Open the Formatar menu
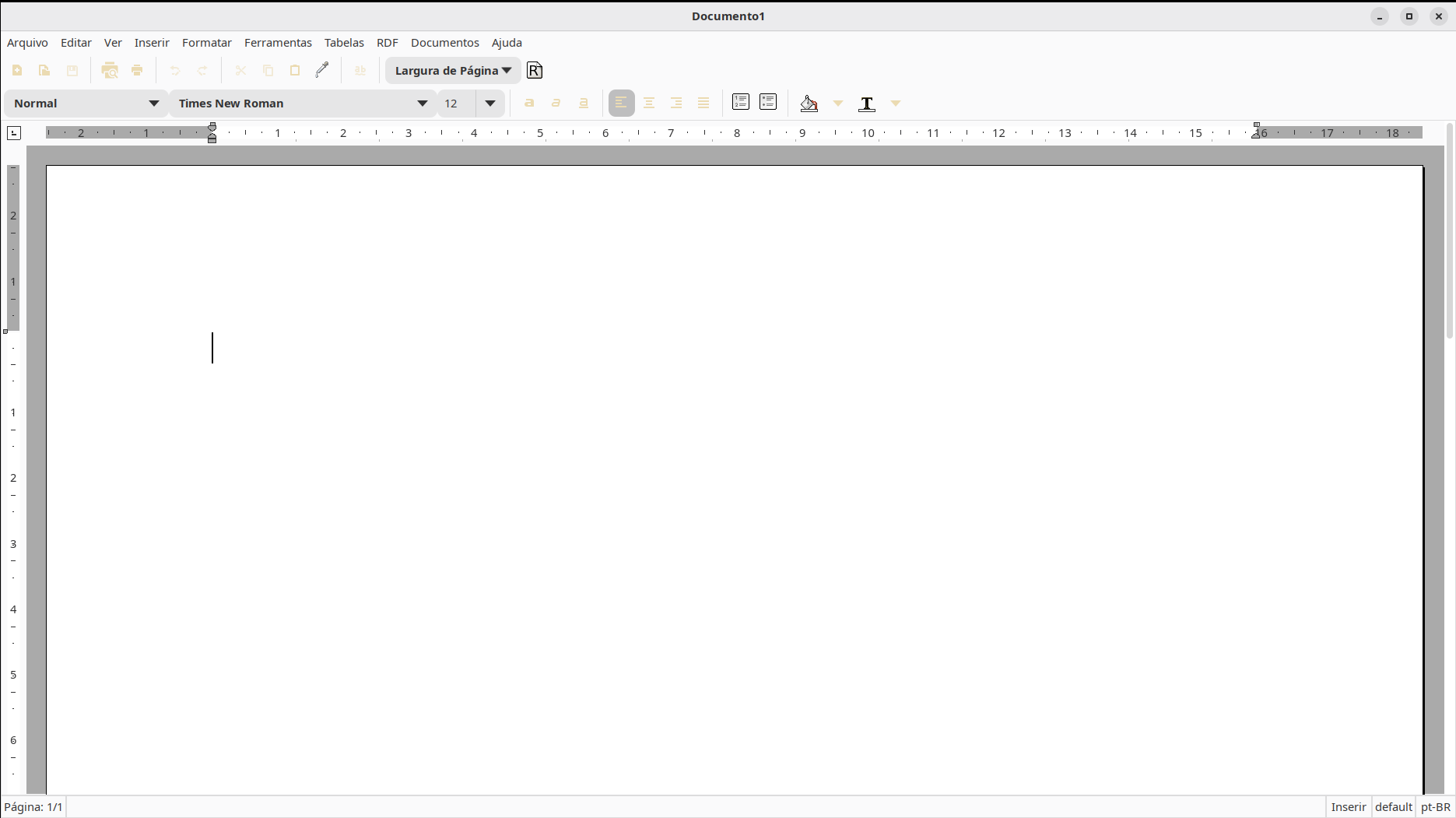 click(207, 43)
